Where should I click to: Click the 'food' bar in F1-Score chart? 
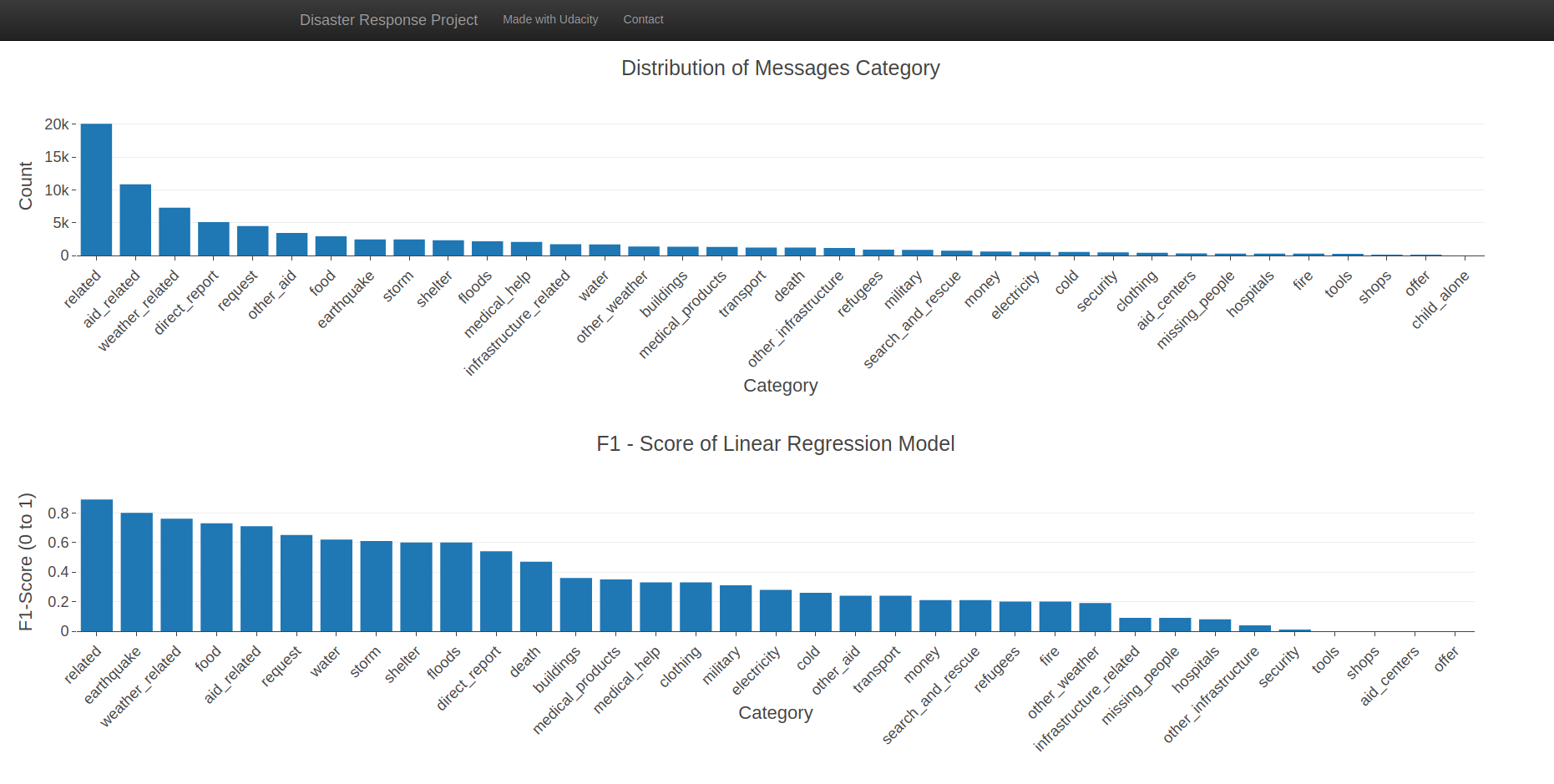coord(216,577)
